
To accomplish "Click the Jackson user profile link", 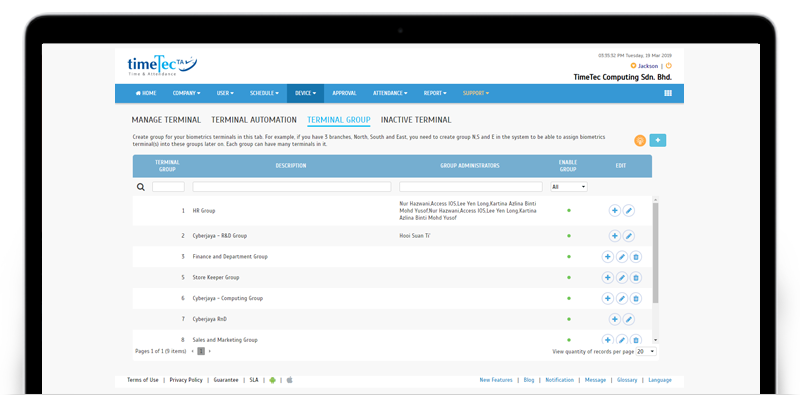I will [x=648, y=66].
